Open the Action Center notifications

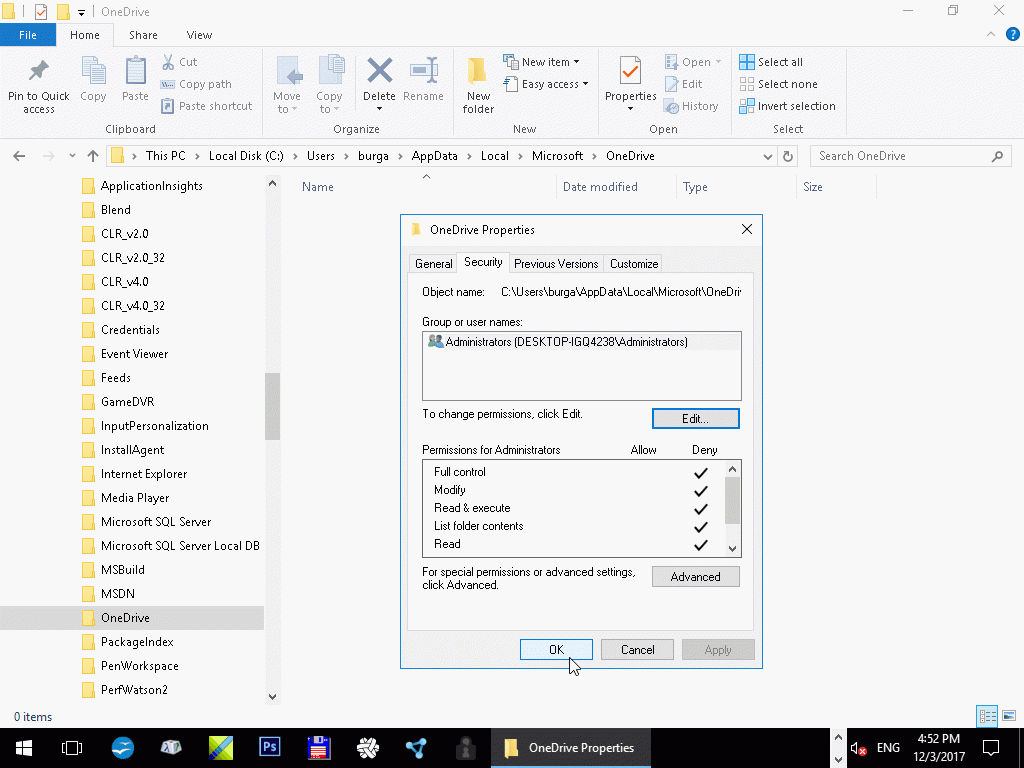(x=991, y=748)
